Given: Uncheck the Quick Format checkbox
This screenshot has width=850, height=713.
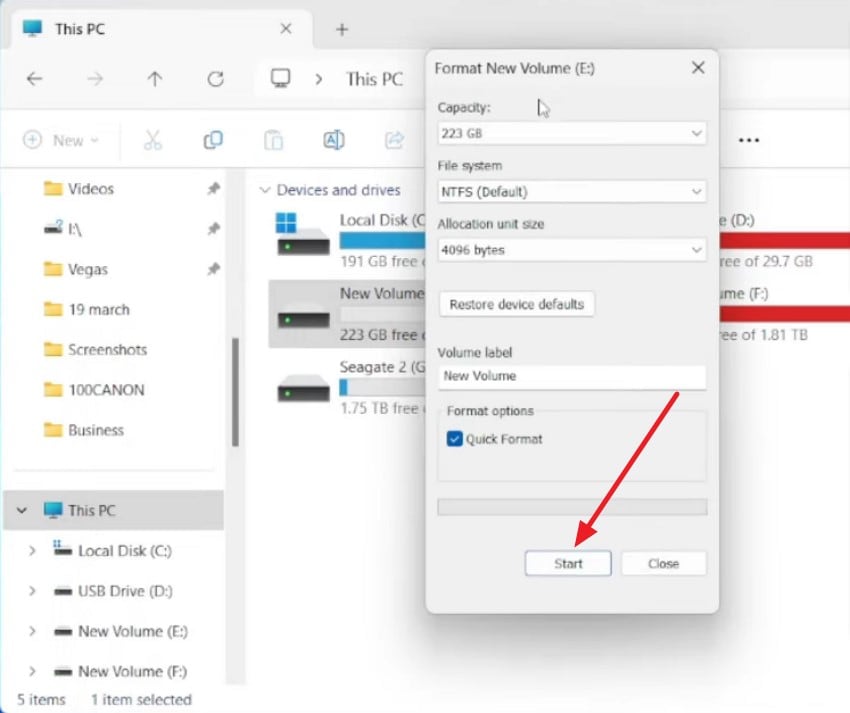Looking at the screenshot, I should pyautogui.click(x=455, y=438).
